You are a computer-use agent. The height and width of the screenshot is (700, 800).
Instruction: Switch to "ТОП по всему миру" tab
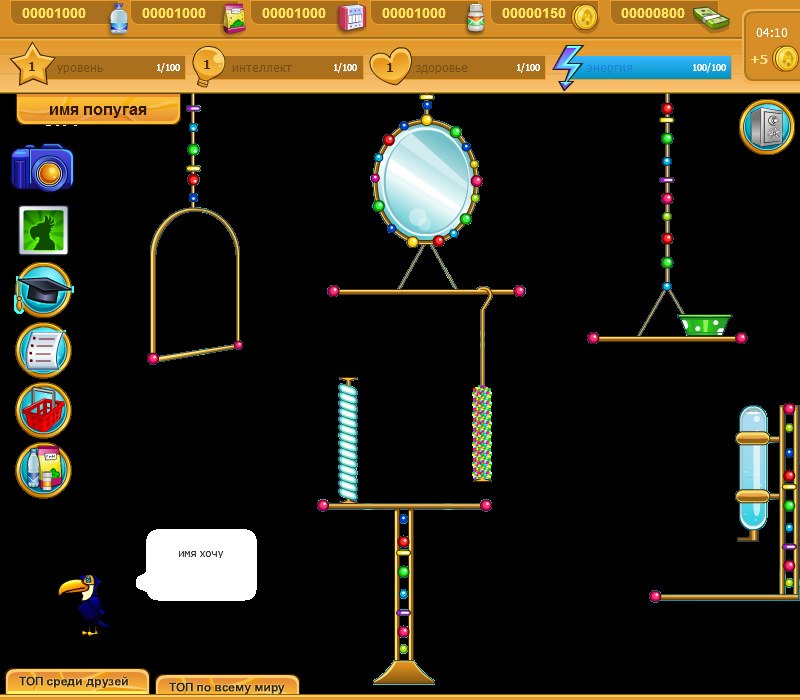click(x=227, y=686)
